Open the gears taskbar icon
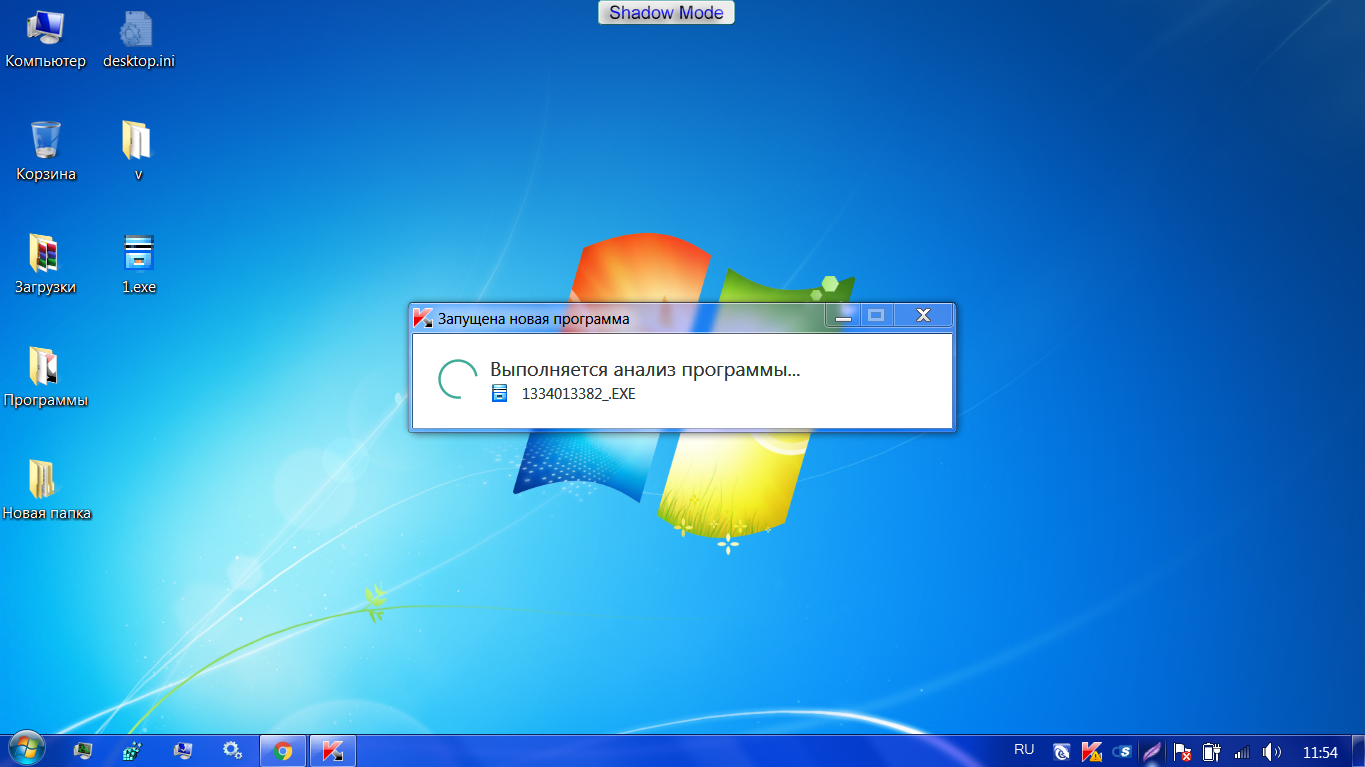 click(232, 750)
